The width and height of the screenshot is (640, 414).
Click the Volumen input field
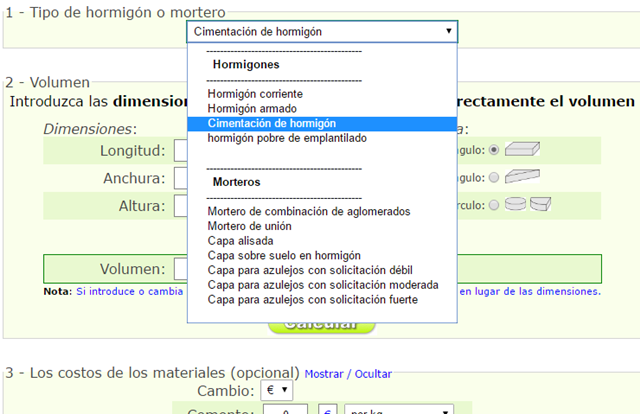[181, 269]
